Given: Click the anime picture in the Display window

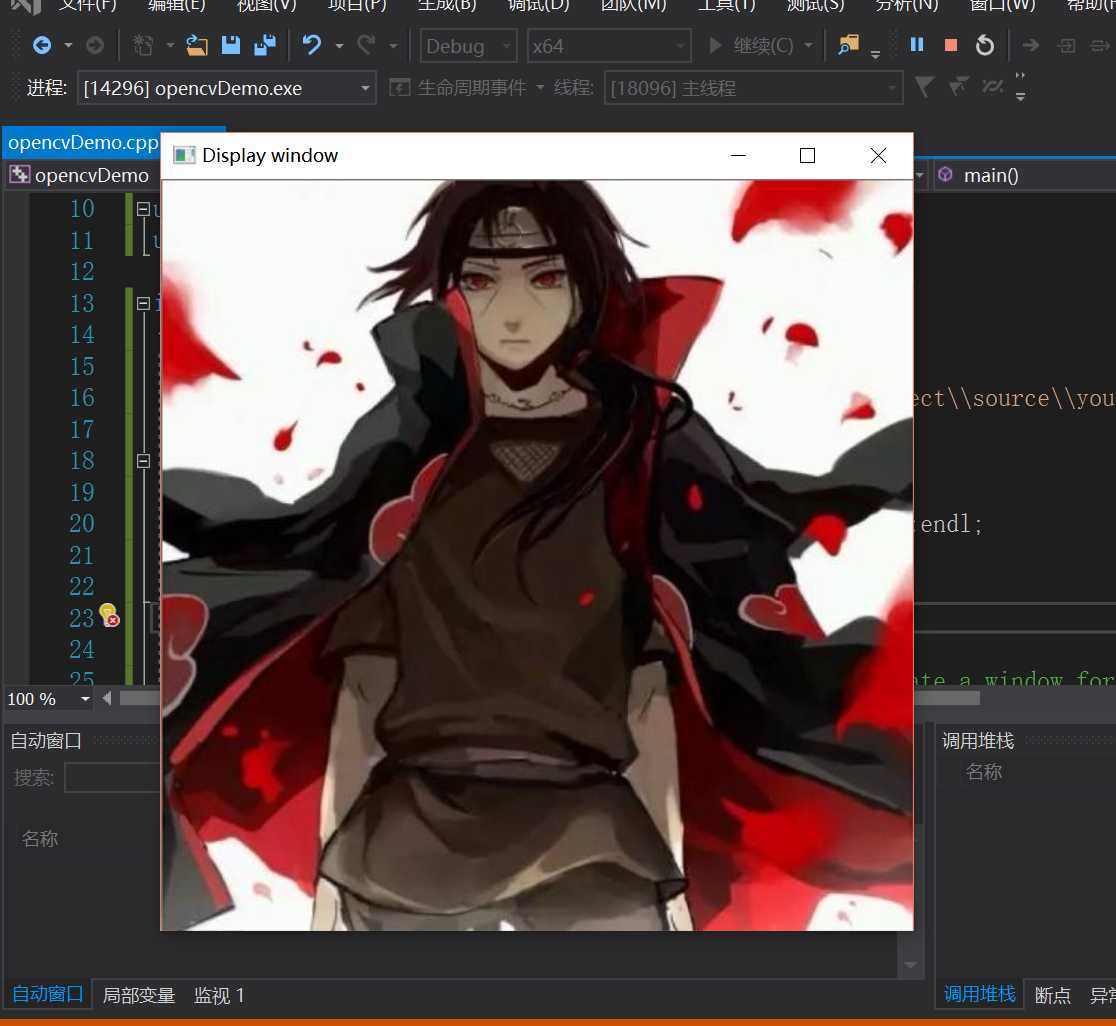Looking at the screenshot, I should (537, 555).
